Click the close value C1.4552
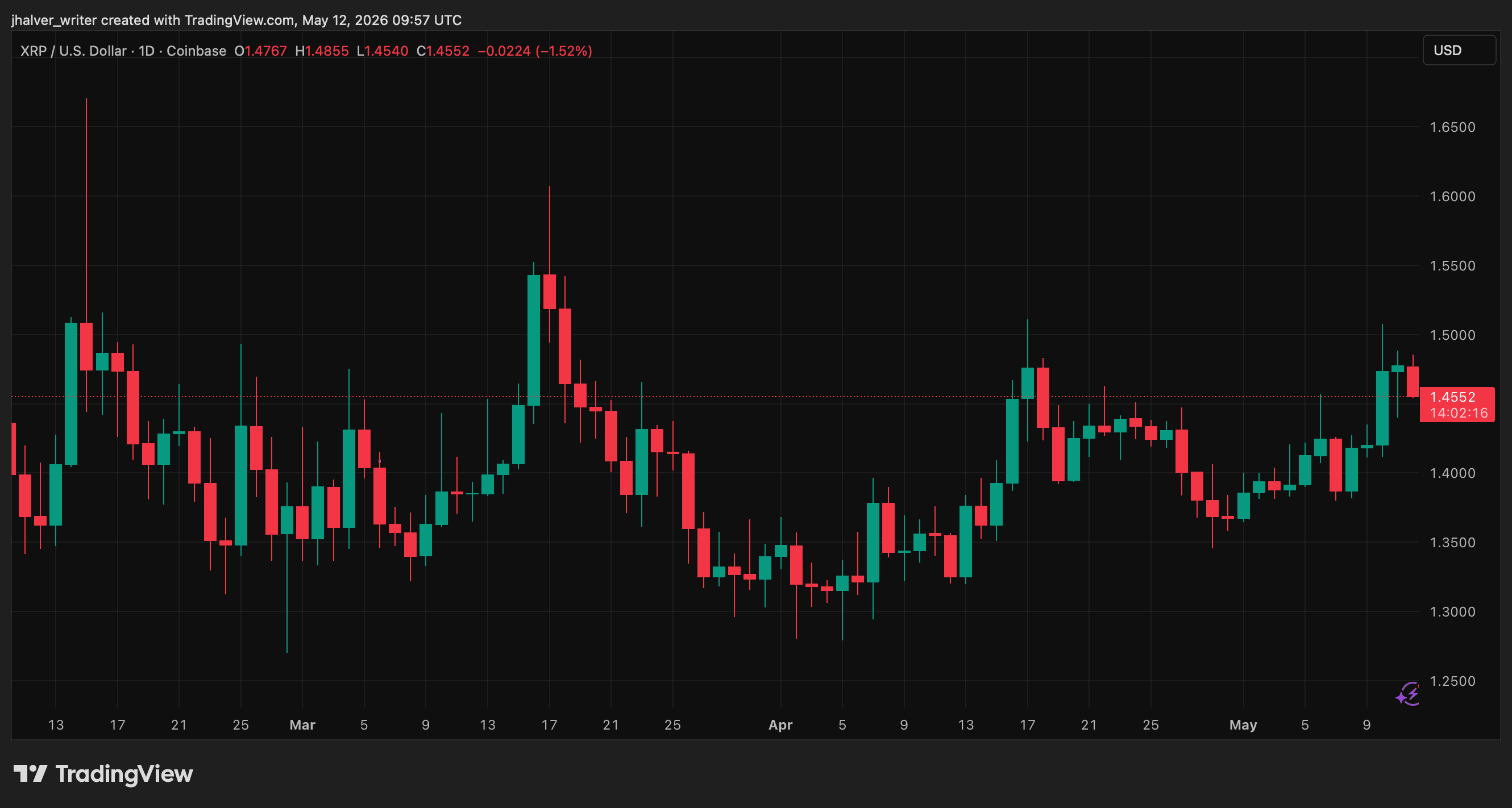 443,51
